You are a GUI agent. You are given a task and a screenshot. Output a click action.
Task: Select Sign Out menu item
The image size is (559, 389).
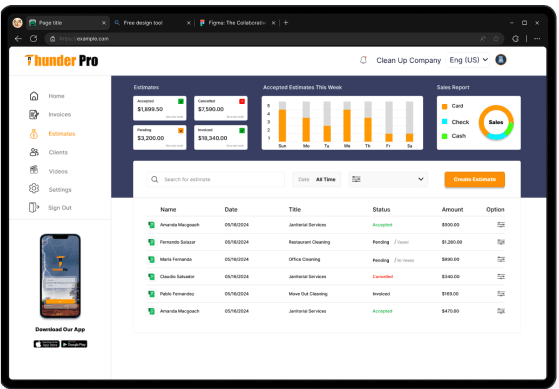(x=60, y=208)
